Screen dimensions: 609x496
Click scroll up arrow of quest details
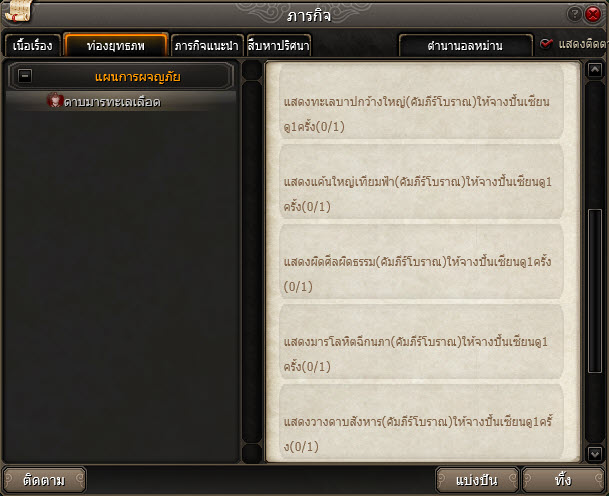click(x=595, y=70)
